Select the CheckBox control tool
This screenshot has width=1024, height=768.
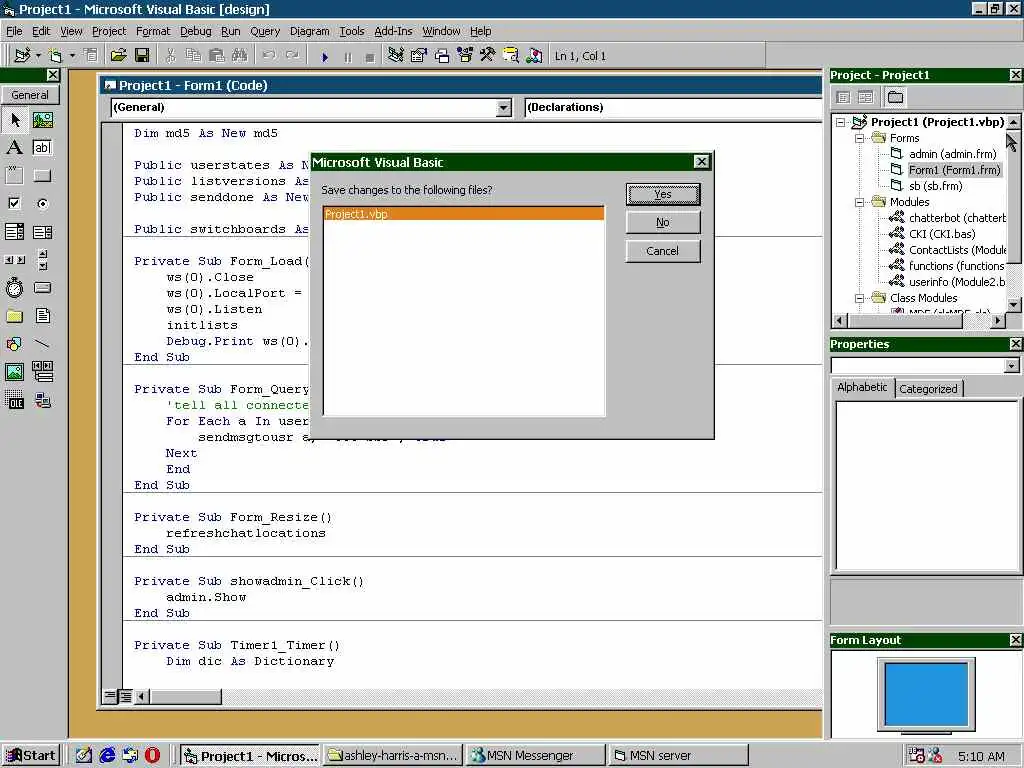tap(14, 204)
